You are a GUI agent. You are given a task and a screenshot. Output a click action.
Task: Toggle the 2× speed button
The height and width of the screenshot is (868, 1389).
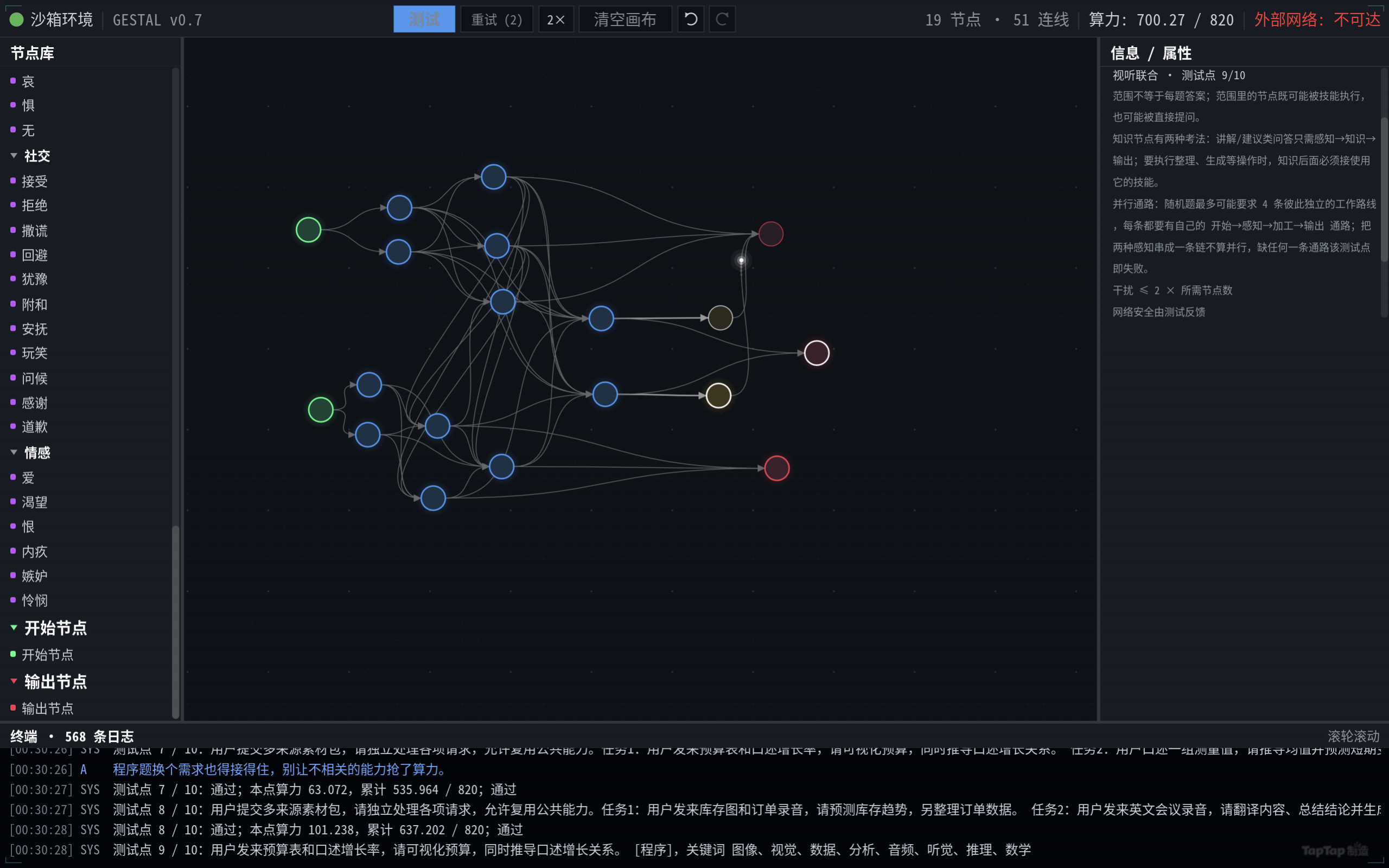556,20
